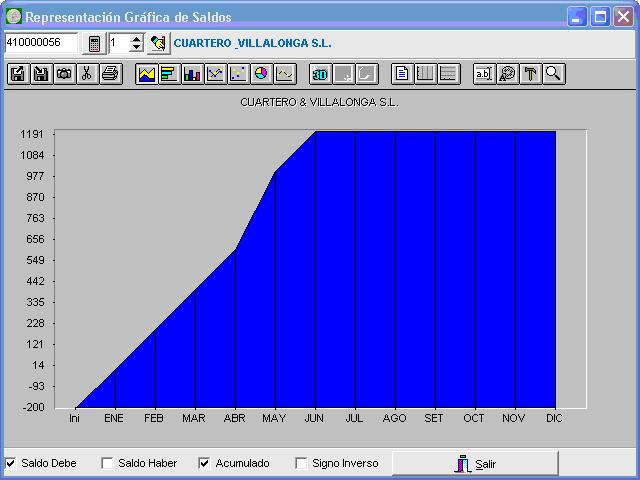Toggle the Acumulado checkbox
Viewport: 640px width, 480px height.
click(205, 463)
